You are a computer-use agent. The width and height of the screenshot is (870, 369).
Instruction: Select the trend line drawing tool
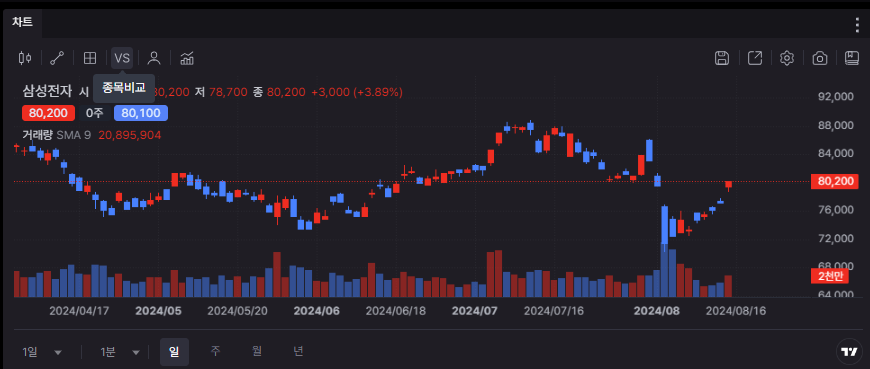57,58
